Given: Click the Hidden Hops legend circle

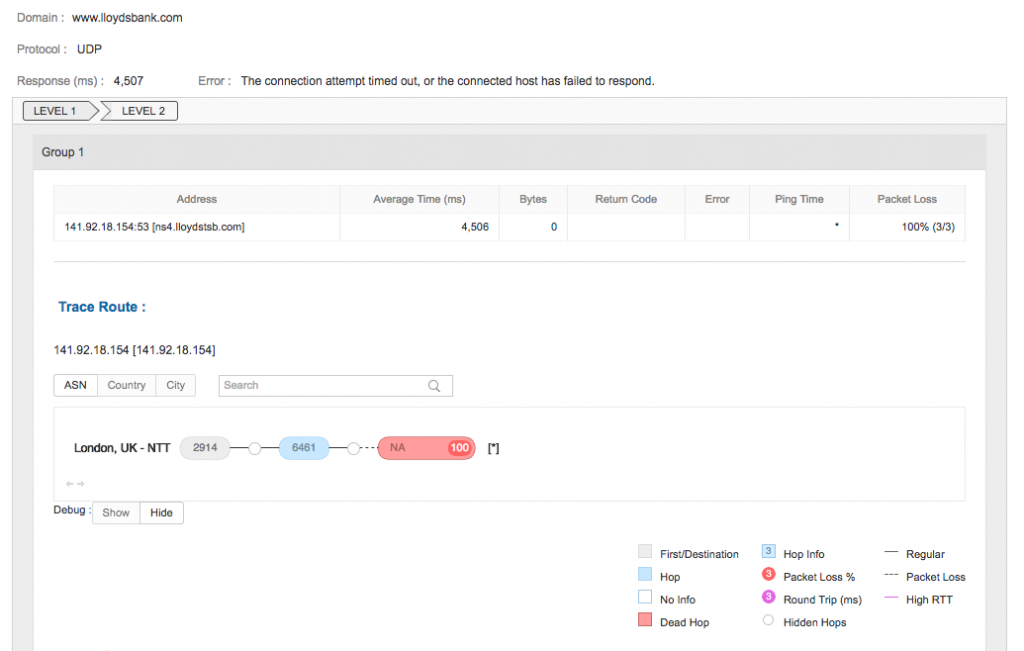Looking at the screenshot, I should pyautogui.click(x=769, y=620).
